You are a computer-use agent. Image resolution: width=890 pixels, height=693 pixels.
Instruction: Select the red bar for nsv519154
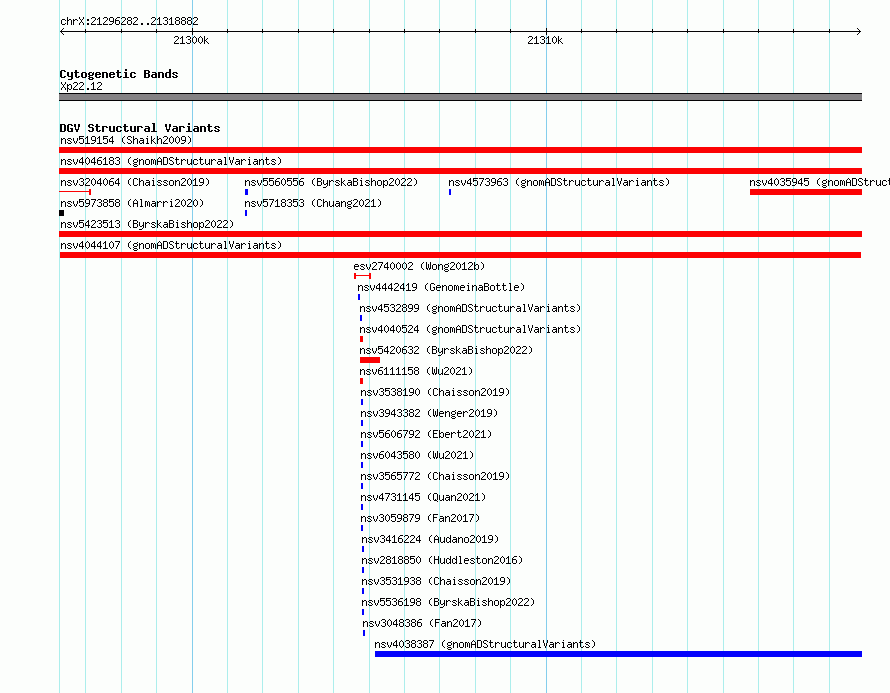pos(460,150)
